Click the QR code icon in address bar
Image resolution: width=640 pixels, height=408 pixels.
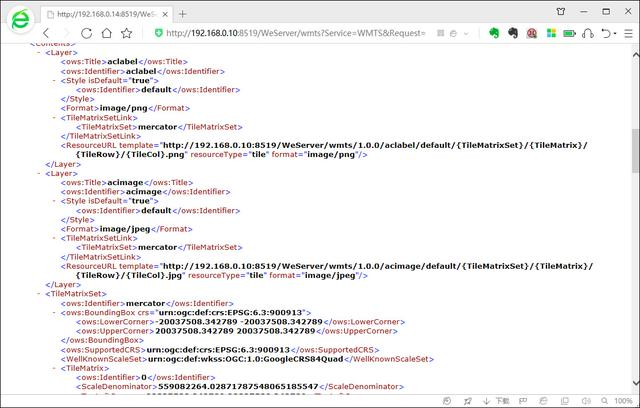click(440, 33)
